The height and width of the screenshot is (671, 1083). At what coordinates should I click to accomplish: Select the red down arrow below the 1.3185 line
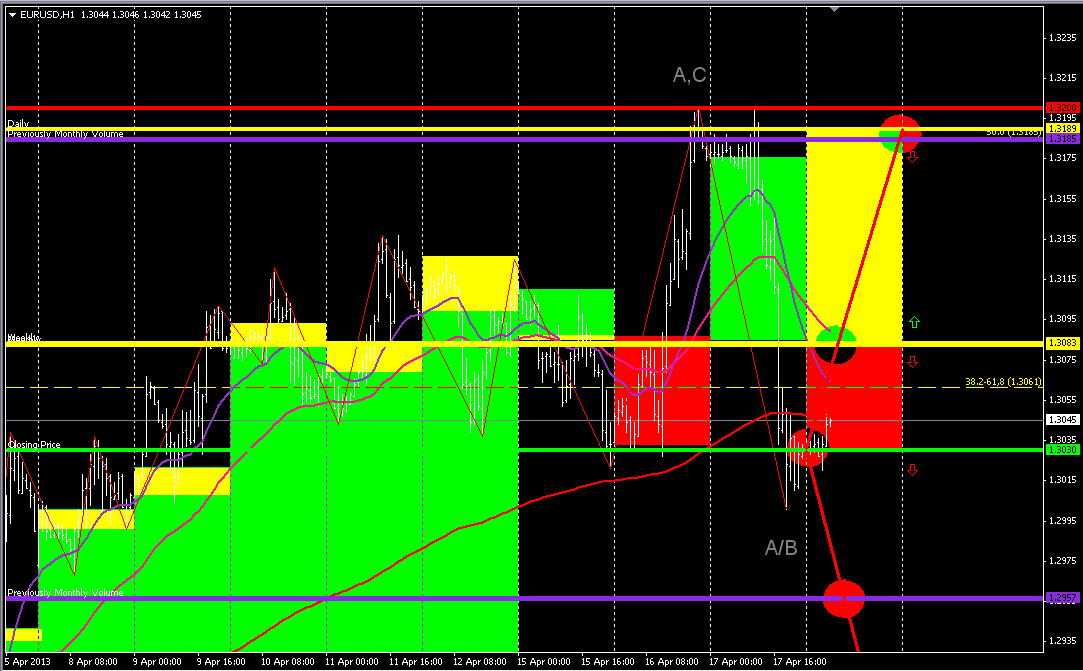click(912, 158)
